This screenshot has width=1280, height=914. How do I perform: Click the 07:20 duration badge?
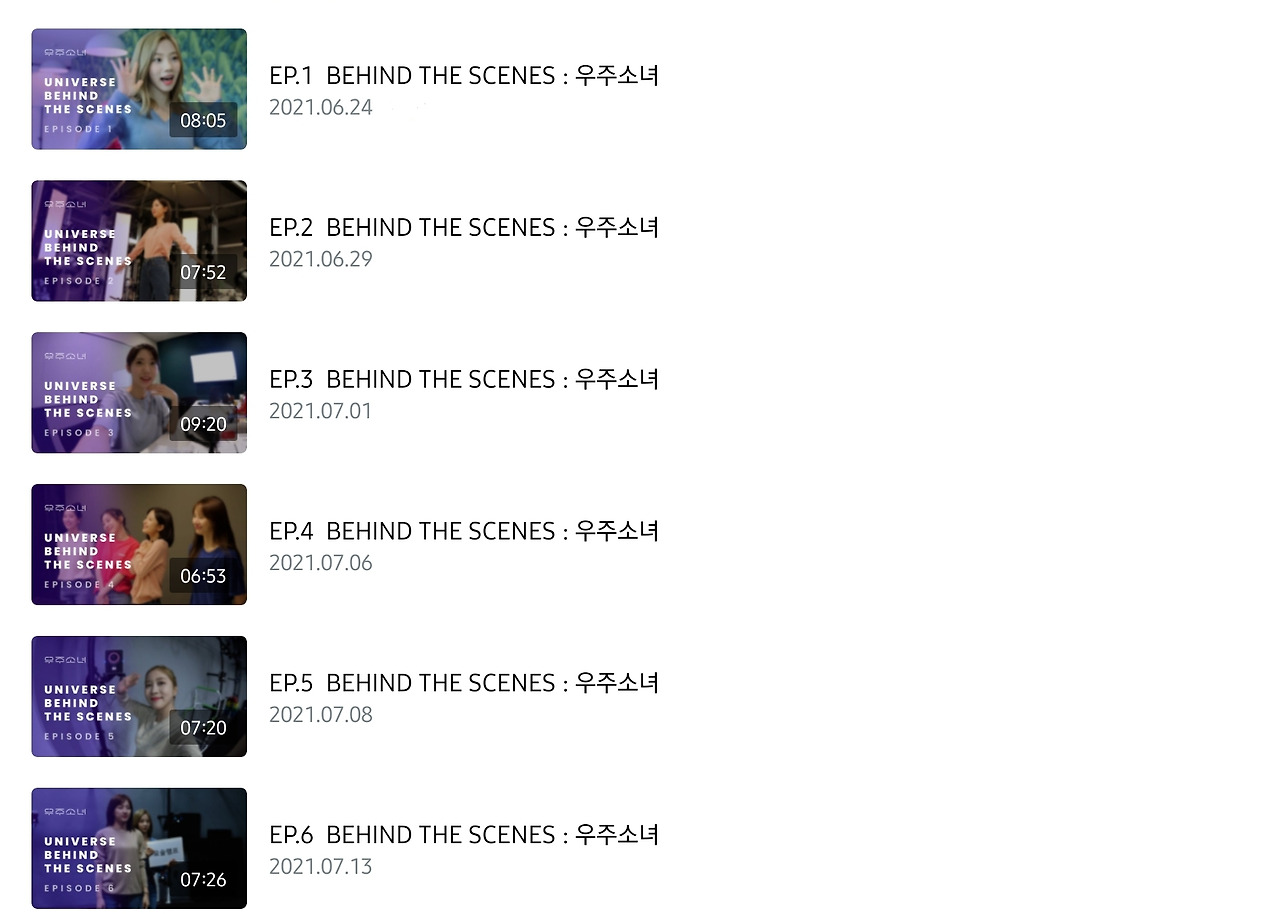pos(203,729)
